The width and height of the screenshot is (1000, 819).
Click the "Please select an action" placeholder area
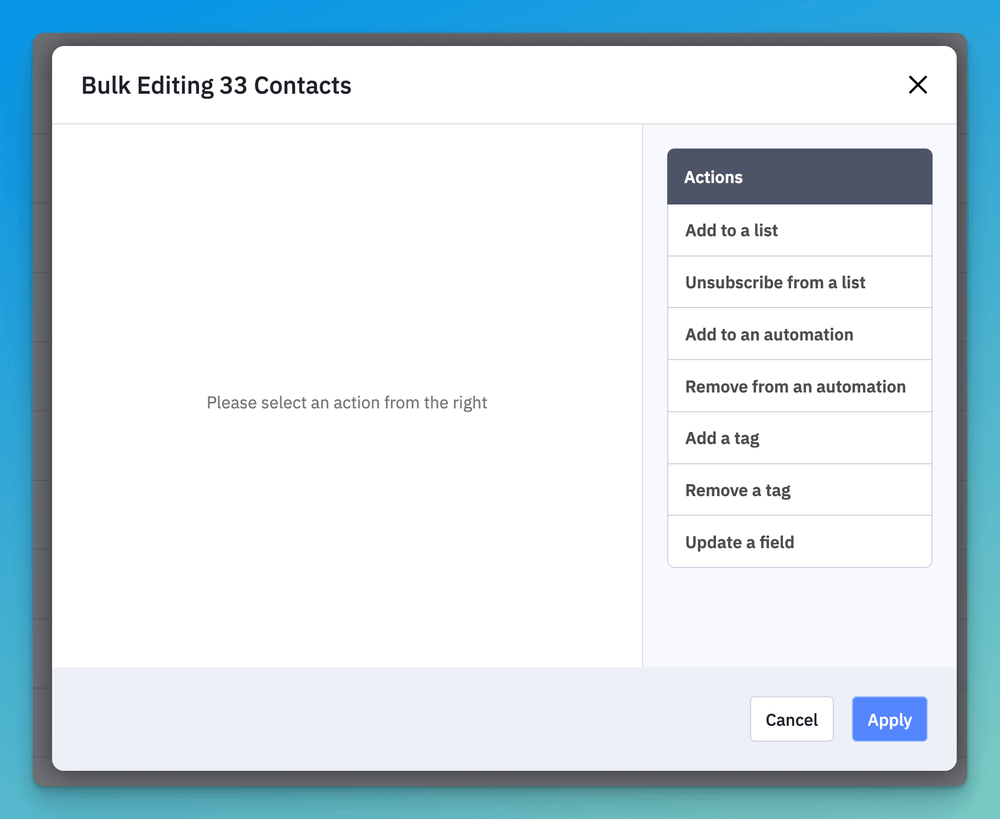click(x=346, y=402)
